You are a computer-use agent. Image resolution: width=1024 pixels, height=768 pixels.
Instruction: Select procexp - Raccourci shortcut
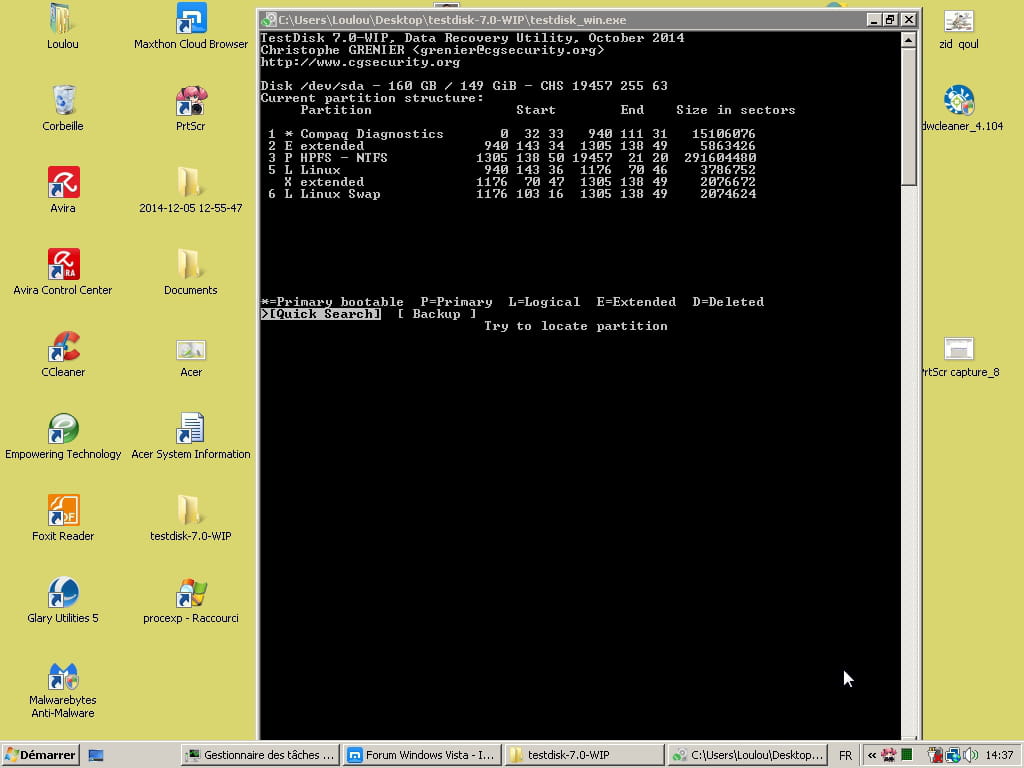191,600
